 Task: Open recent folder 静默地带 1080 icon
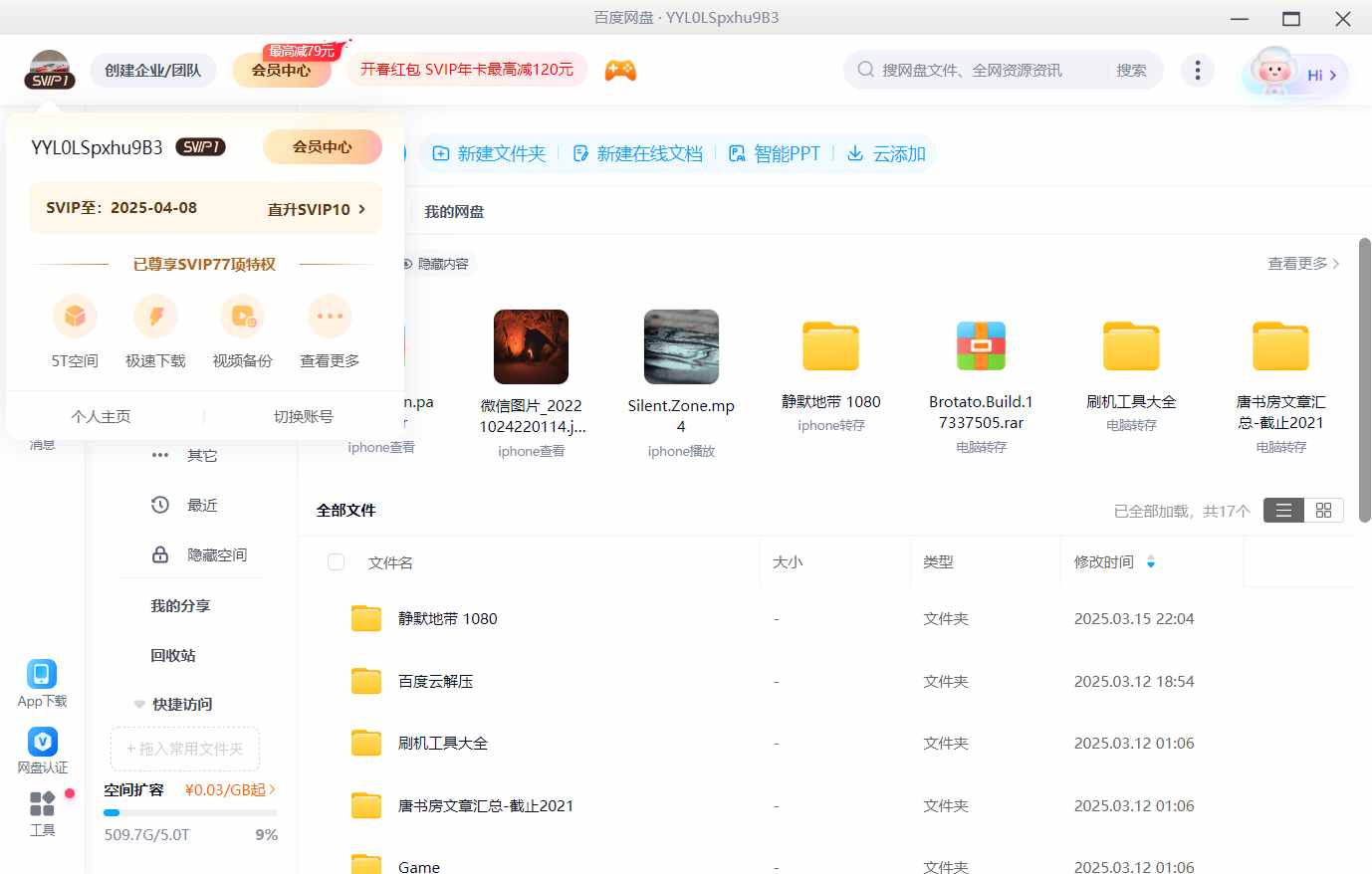click(x=830, y=346)
